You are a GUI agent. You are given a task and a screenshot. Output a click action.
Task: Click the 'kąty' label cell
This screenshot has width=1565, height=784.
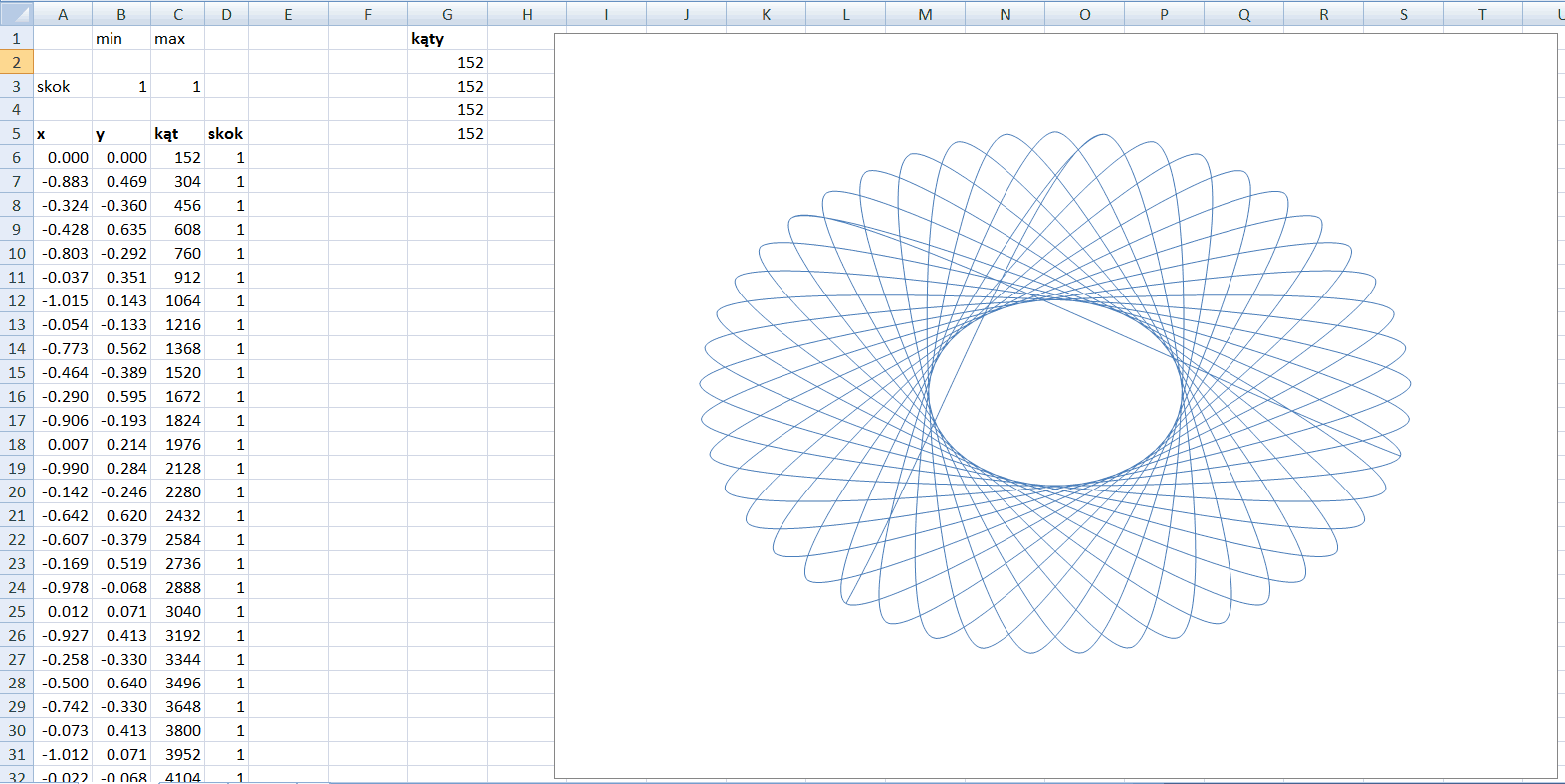[447, 38]
